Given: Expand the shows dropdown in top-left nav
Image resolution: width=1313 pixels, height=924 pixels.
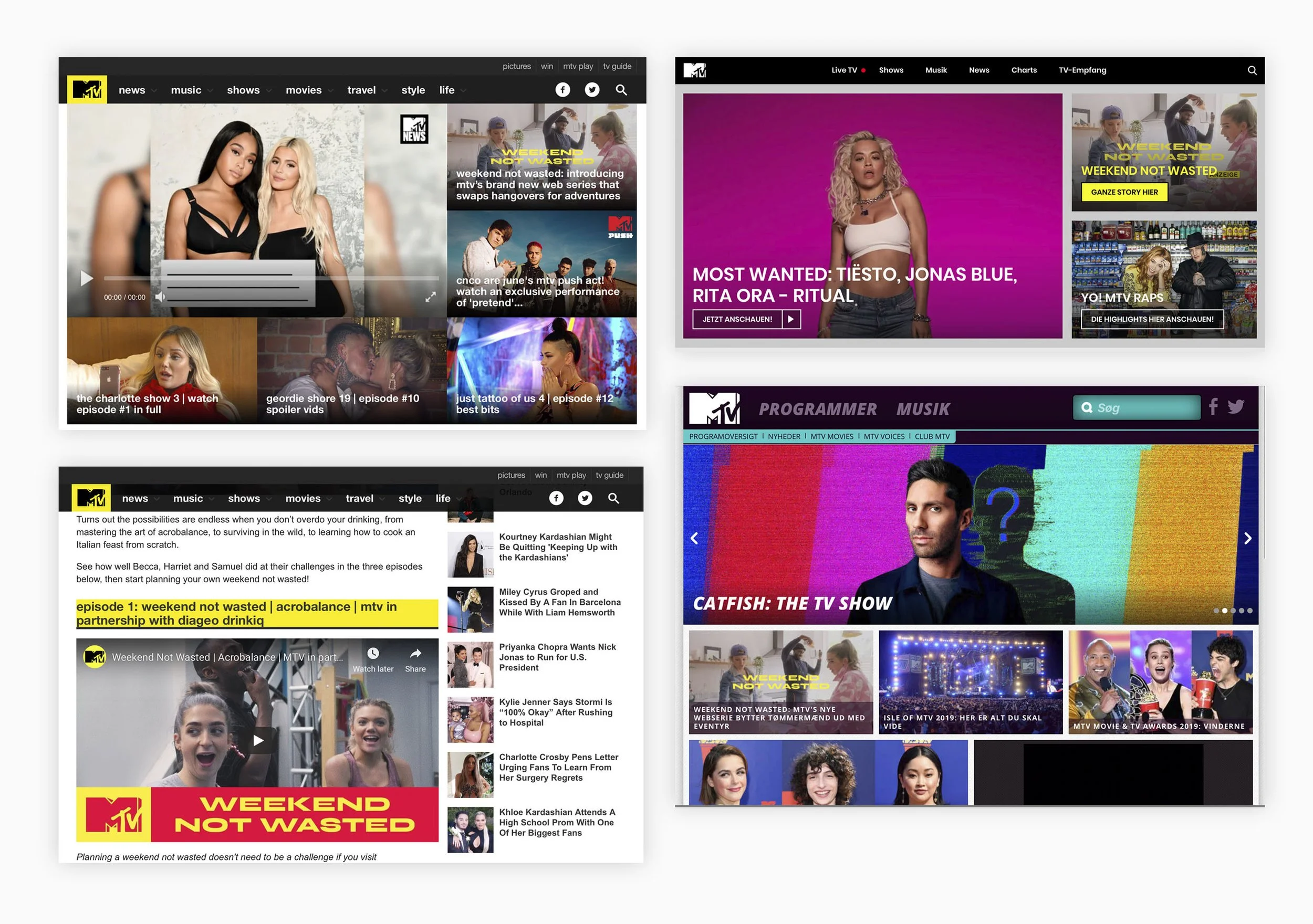Looking at the screenshot, I should point(269,90).
